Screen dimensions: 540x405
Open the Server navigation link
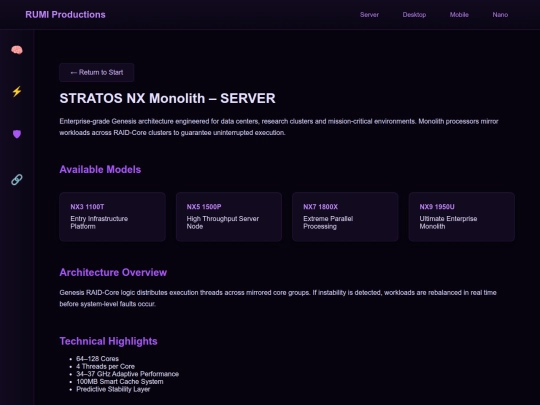point(369,15)
